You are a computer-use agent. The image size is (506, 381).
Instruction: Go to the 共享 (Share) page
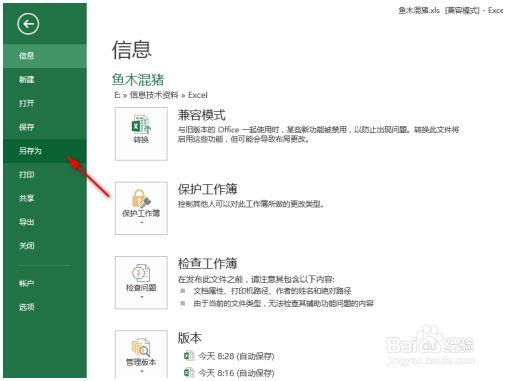[x=45, y=198]
